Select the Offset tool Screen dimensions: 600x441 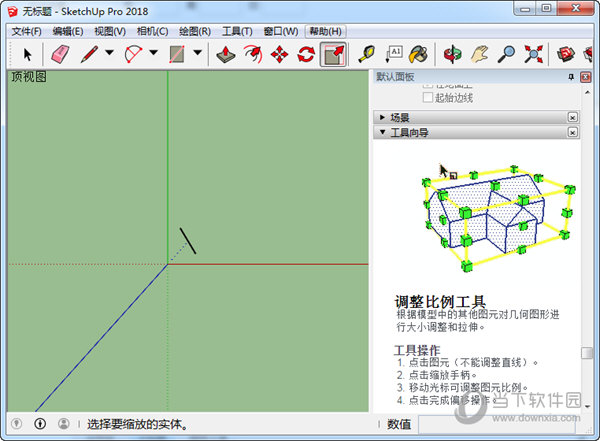[x=253, y=54]
